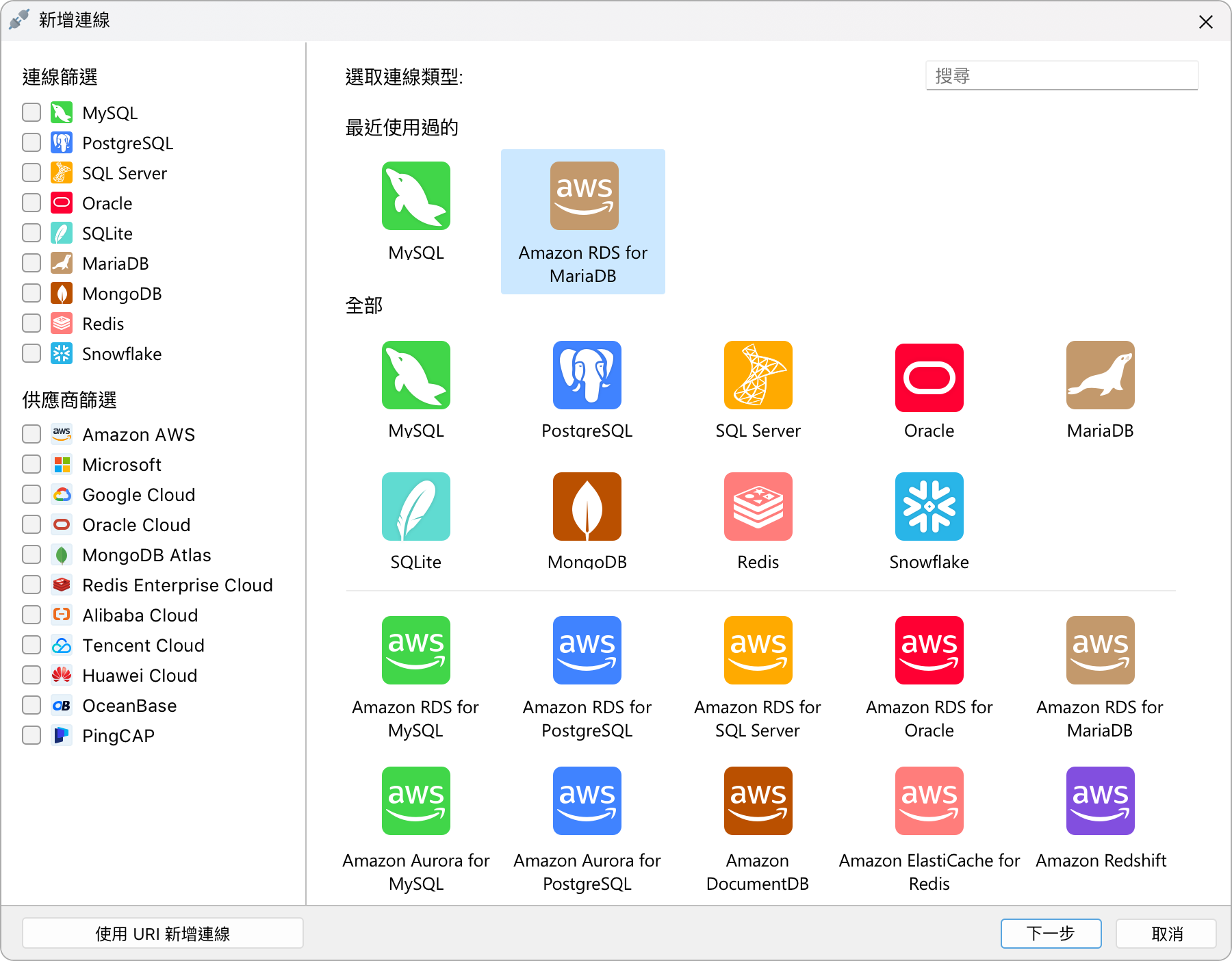Enable the Amazon AWS vendor filter

(31, 434)
